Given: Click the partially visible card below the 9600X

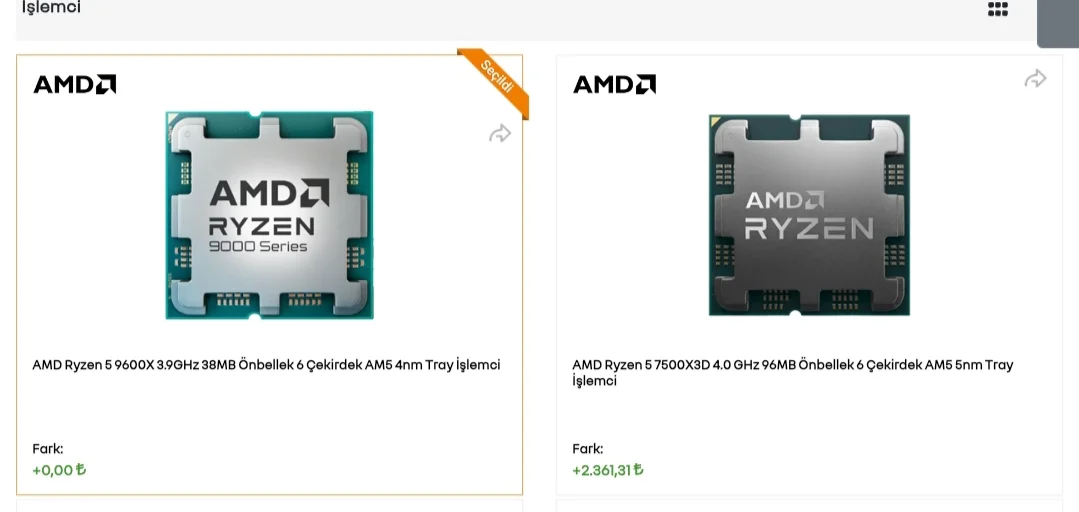Looking at the screenshot, I should click(x=269, y=506).
